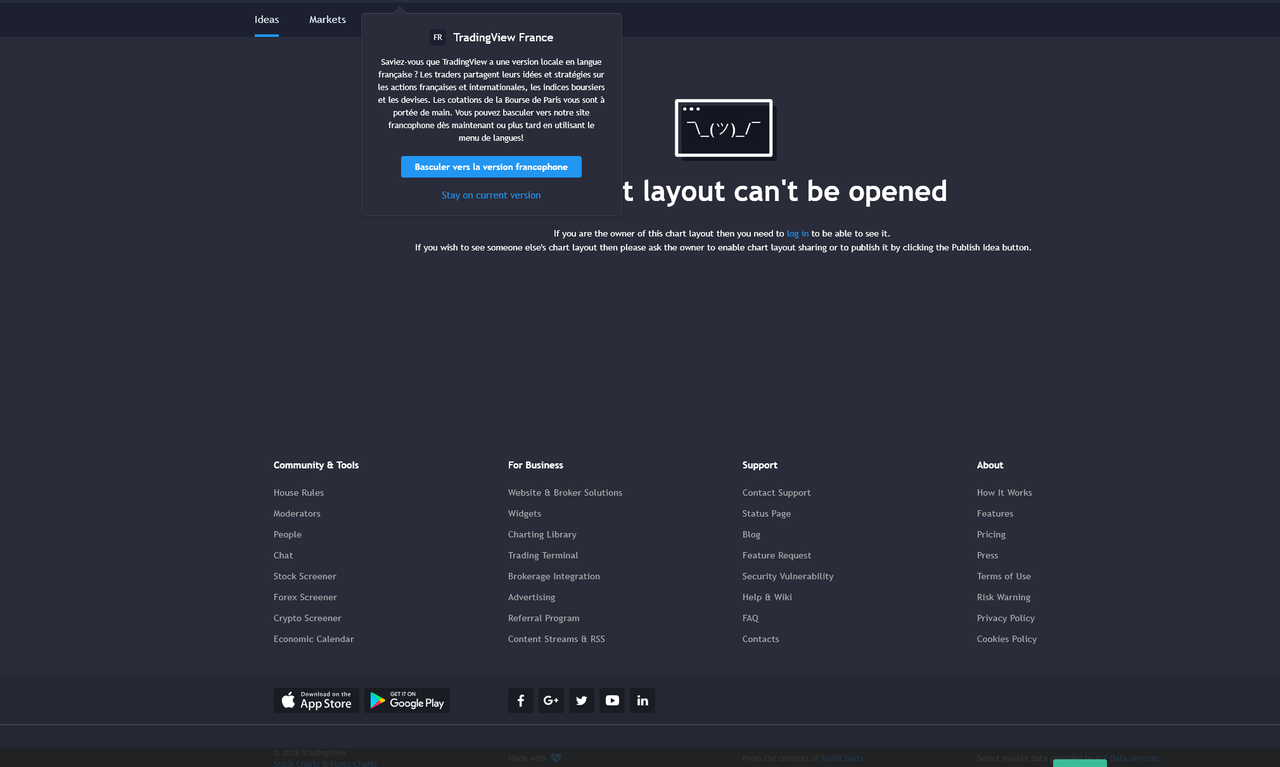This screenshot has width=1280, height=767.
Task: Open the LinkedIn social icon
Action: (642, 700)
